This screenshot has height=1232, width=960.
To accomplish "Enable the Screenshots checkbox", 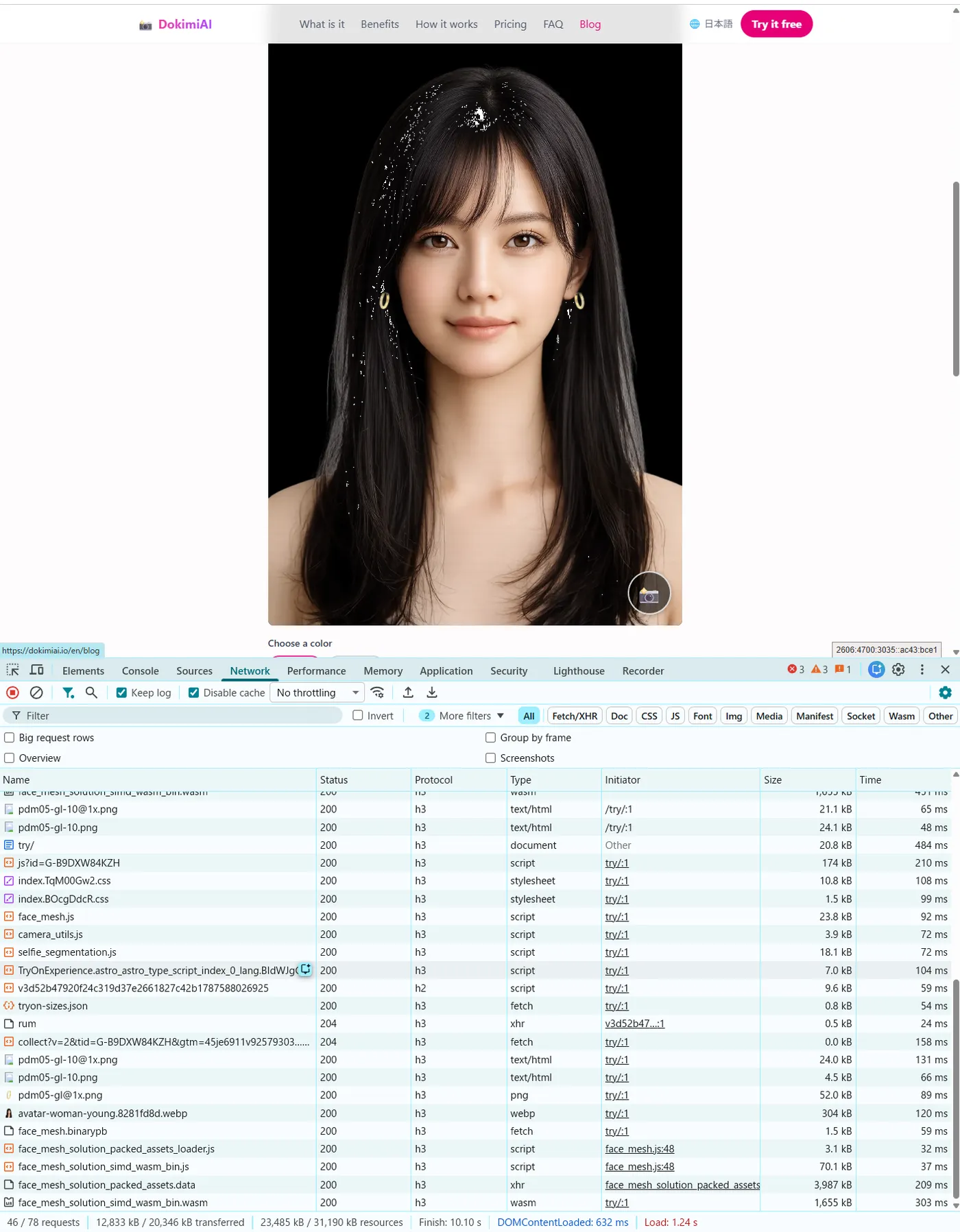I will tap(490, 758).
